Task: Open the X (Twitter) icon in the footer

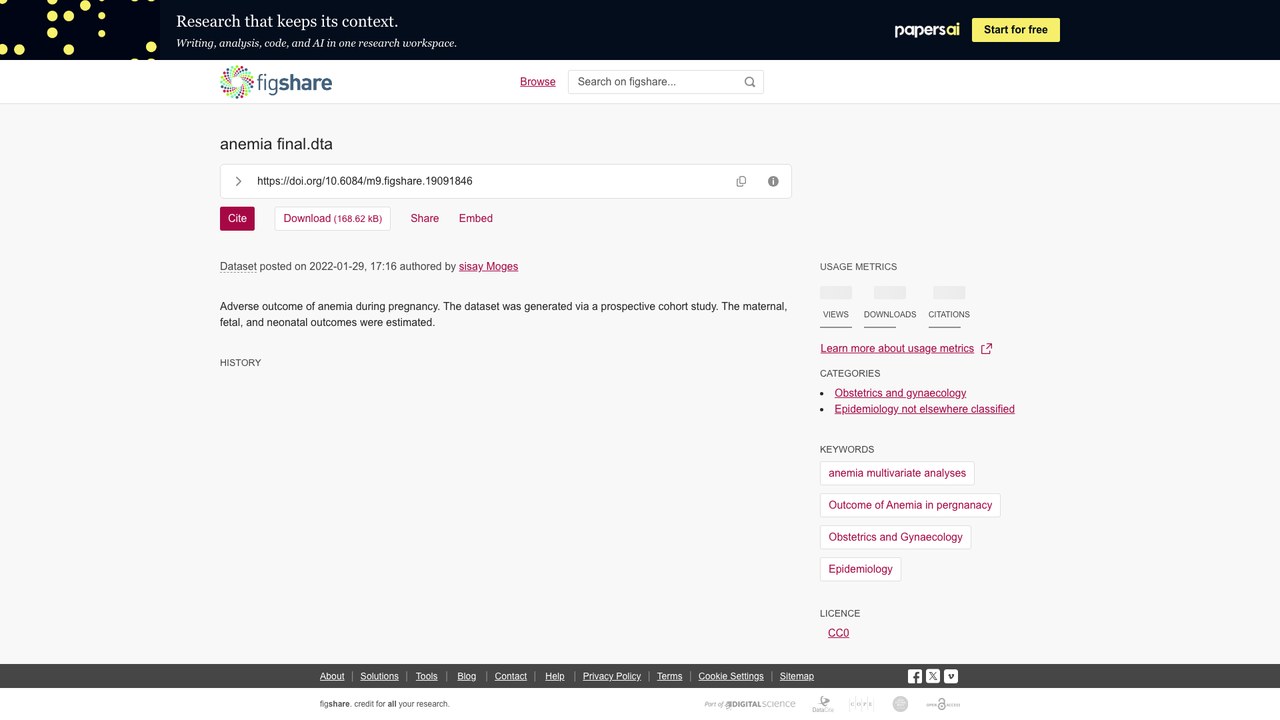Action: pyautogui.click(x=933, y=676)
